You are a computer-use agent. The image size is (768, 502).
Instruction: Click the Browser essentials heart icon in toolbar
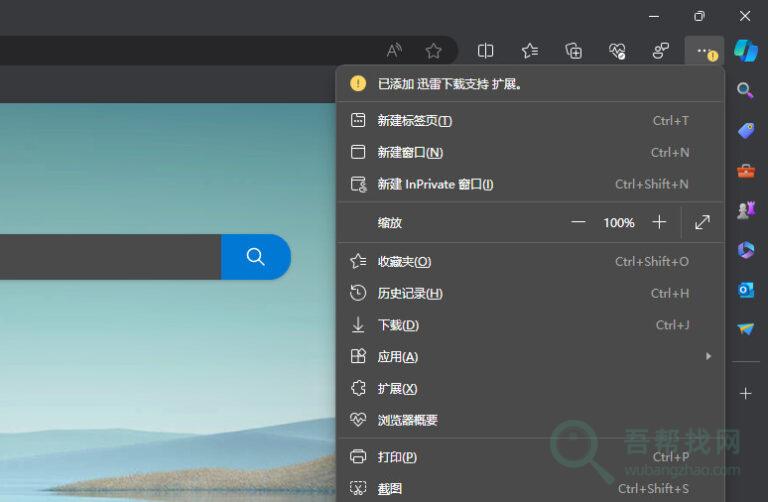coord(617,51)
